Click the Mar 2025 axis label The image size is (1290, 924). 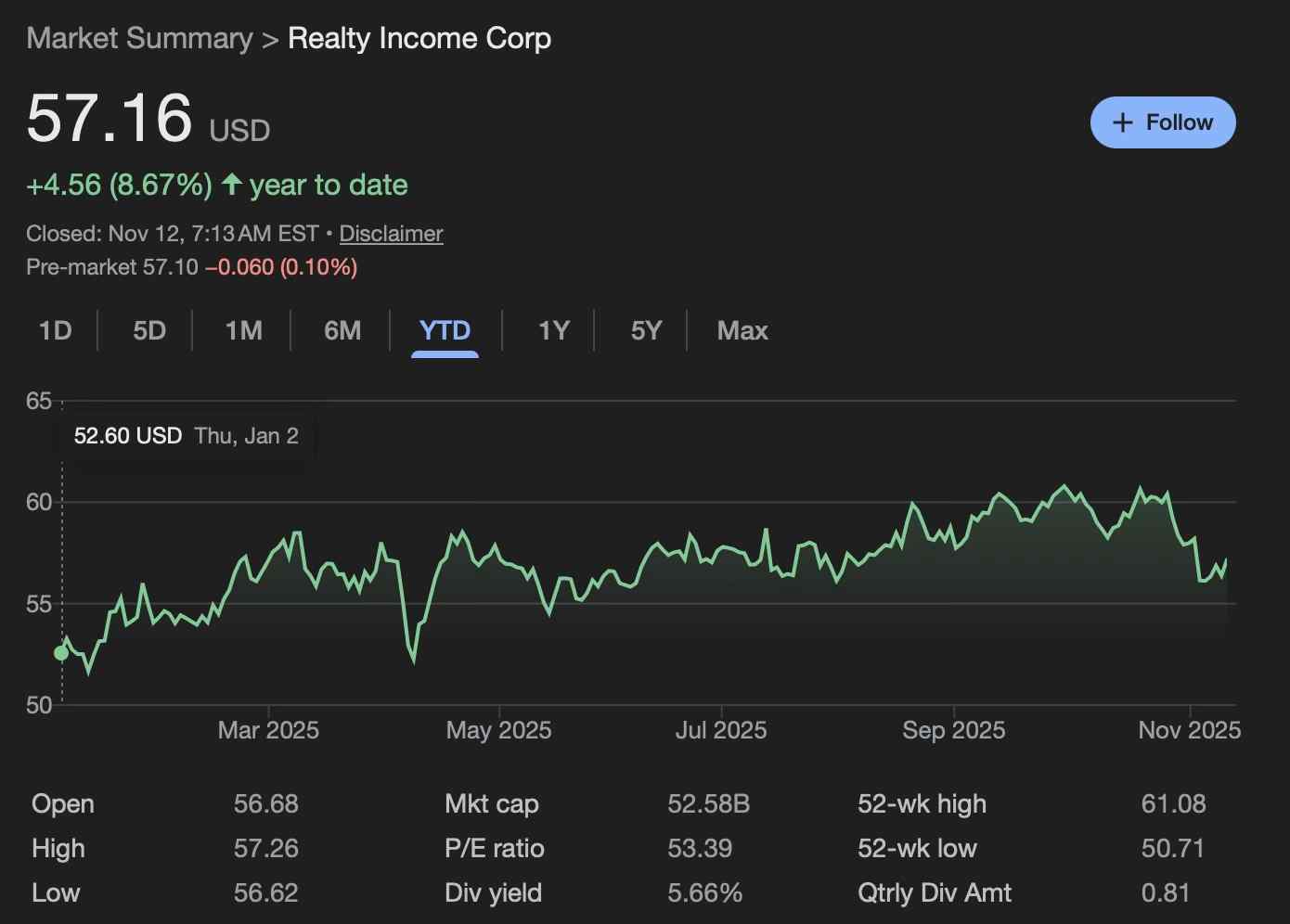[267, 730]
